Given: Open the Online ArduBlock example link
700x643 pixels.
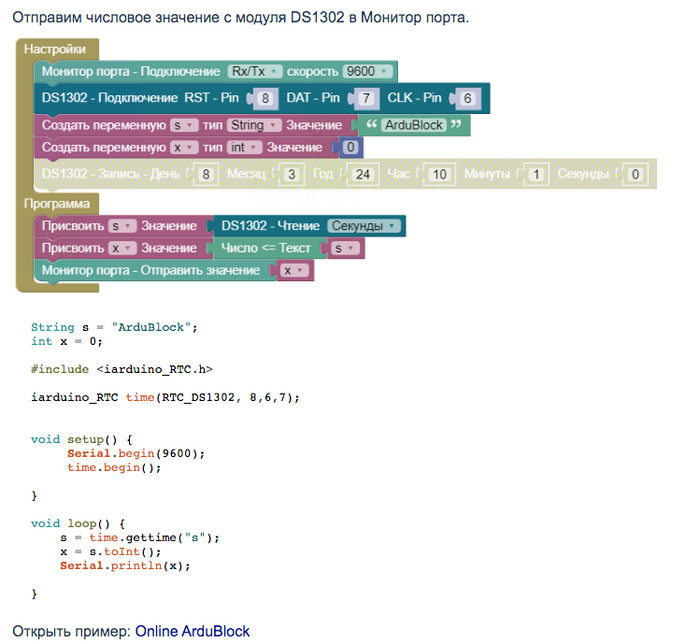Looking at the screenshot, I should [x=192, y=631].
